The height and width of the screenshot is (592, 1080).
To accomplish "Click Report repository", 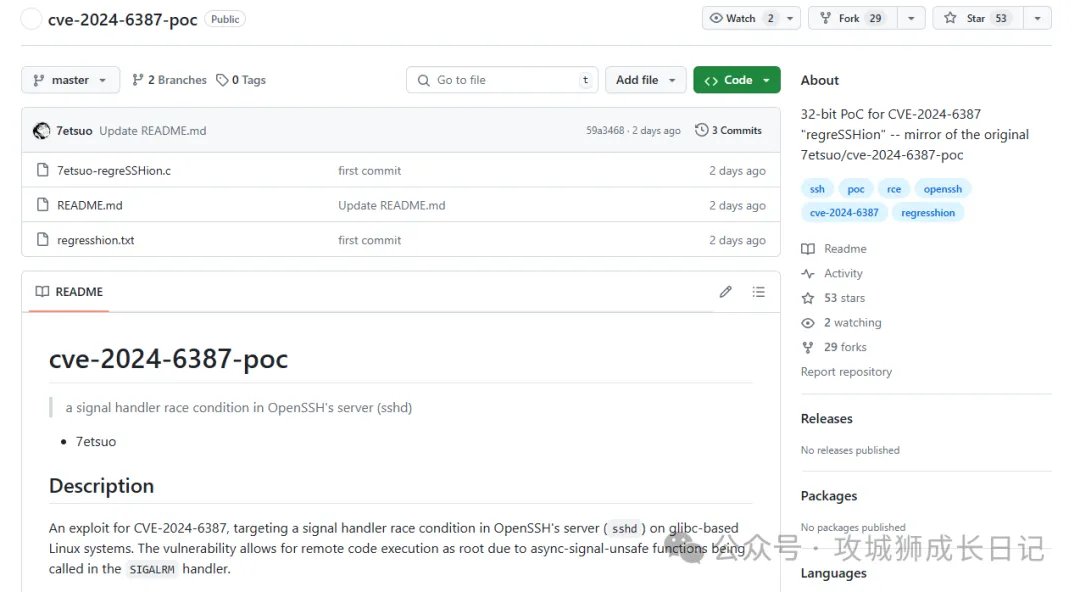I will tap(846, 372).
